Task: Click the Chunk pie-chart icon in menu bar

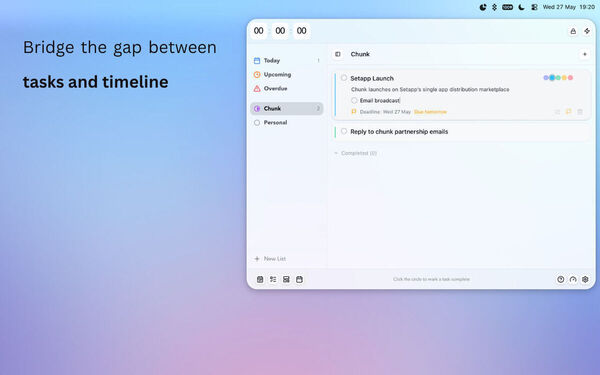Action: 483,7
